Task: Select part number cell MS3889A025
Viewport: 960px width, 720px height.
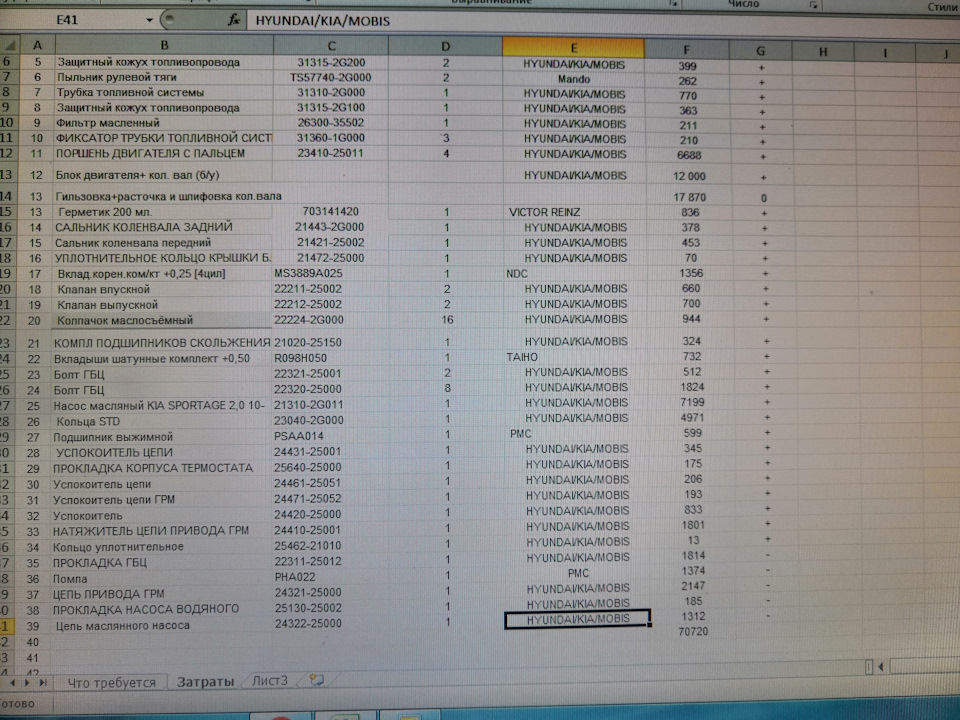Action: click(x=331, y=273)
